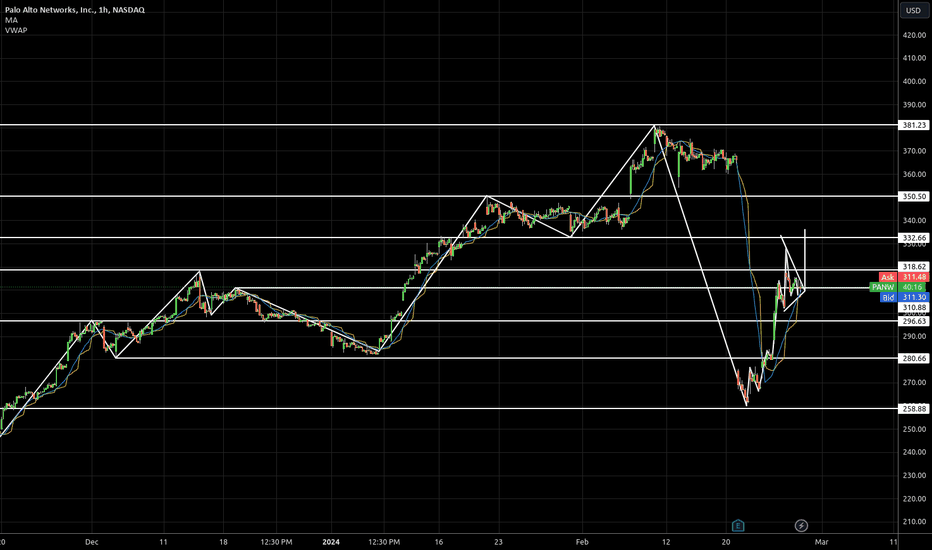The width and height of the screenshot is (932, 550).
Task: Click the blue Bid 311.30 price label
Action: [903, 297]
